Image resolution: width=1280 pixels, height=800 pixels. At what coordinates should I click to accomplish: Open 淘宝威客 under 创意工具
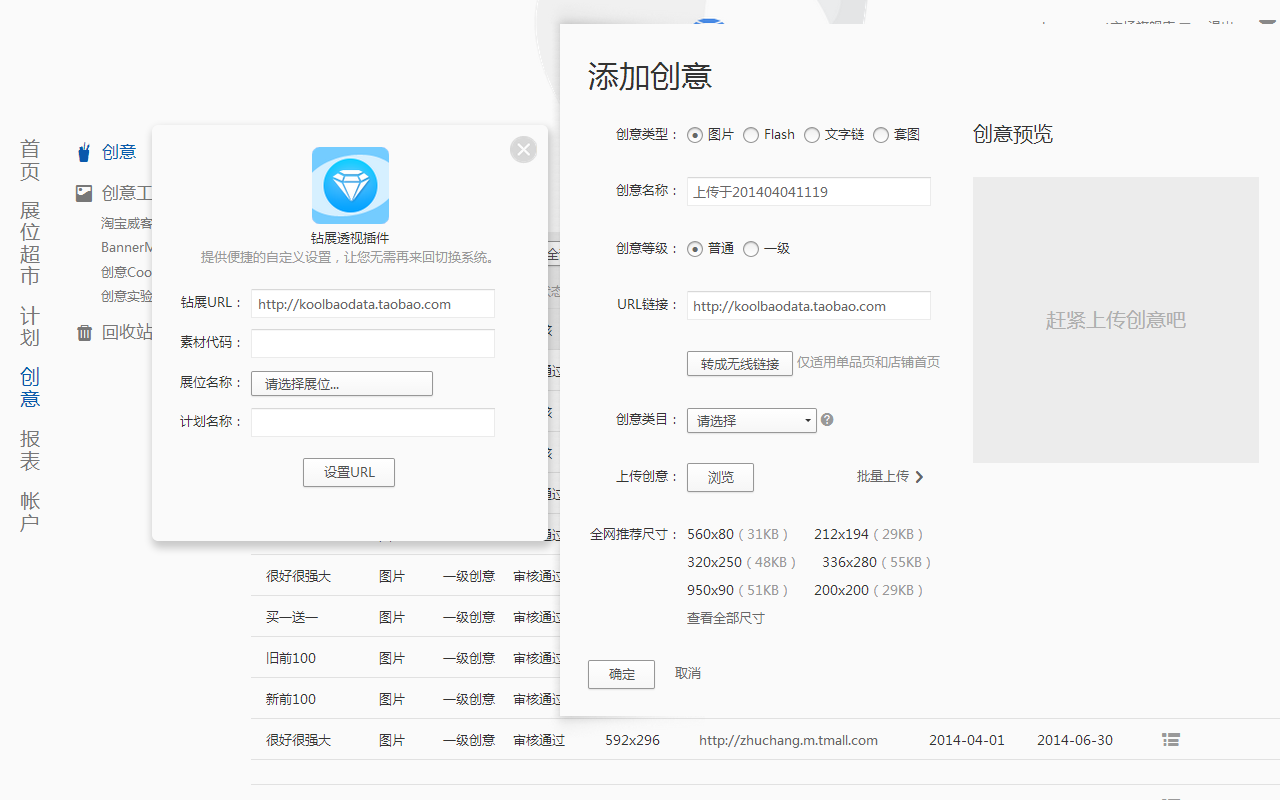tap(127, 223)
